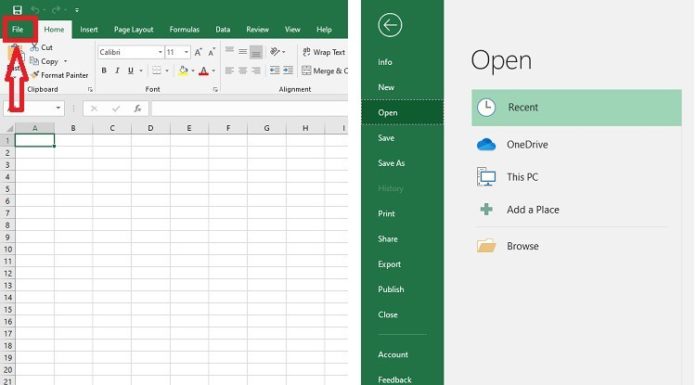Image resolution: width=696 pixels, height=385 pixels.
Task: Click the Increase Indent icon
Action: (x=289, y=71)
